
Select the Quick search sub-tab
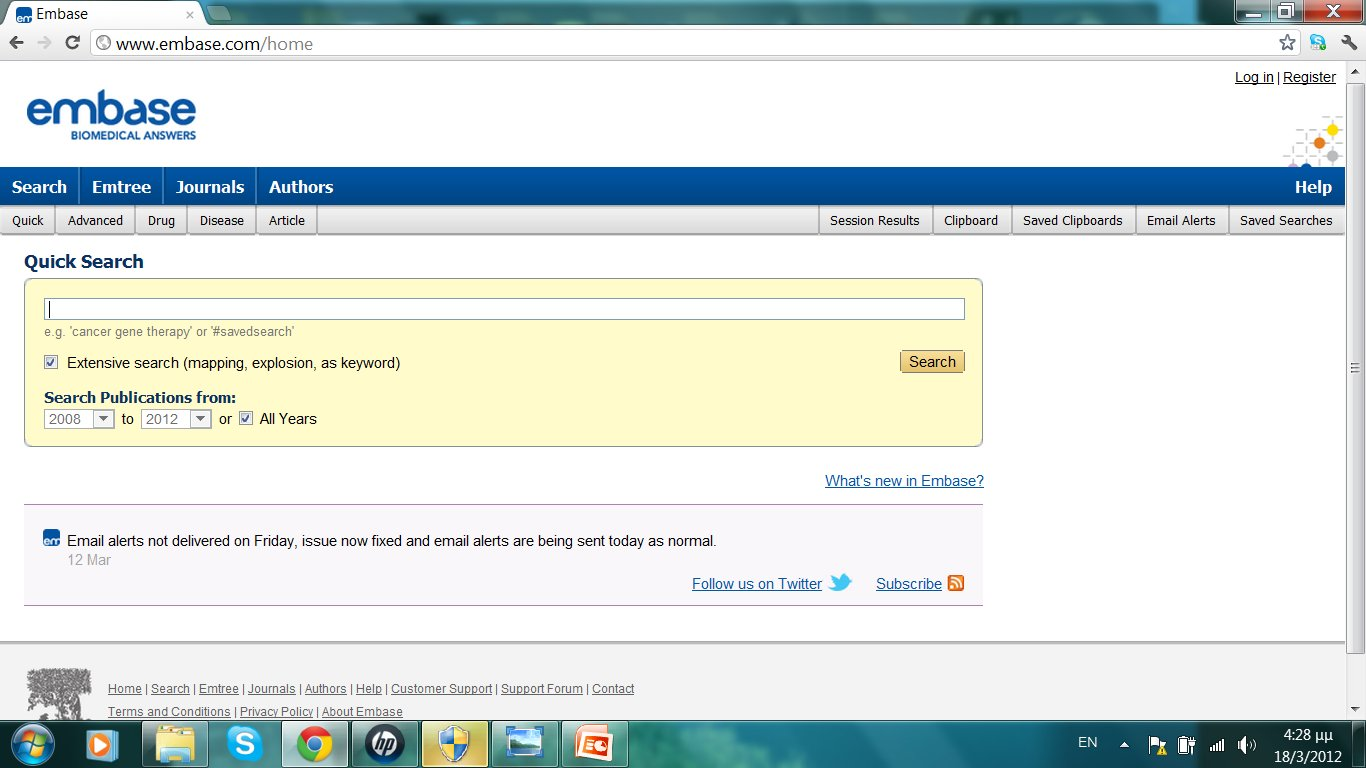coord(28,220)
